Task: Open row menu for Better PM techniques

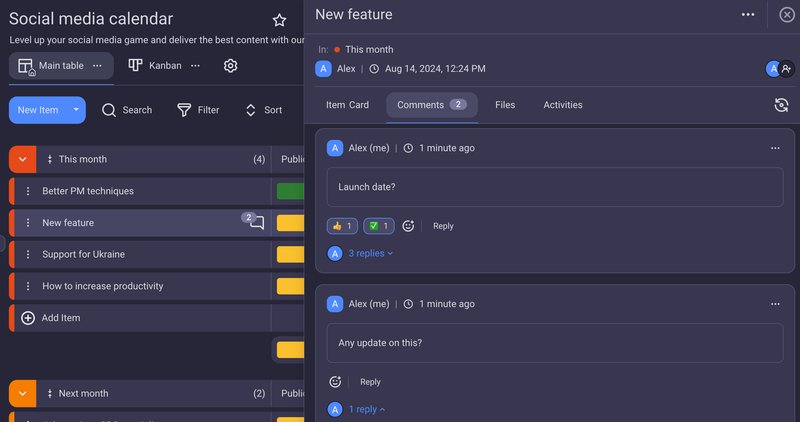Action: tap(28, 191)
